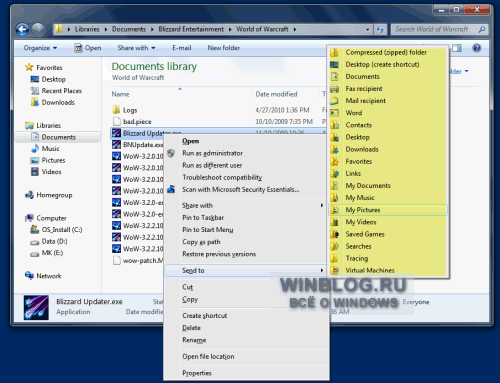Click Blizzard Entertainment in the breadcrumb

click(x=191, y=29)
